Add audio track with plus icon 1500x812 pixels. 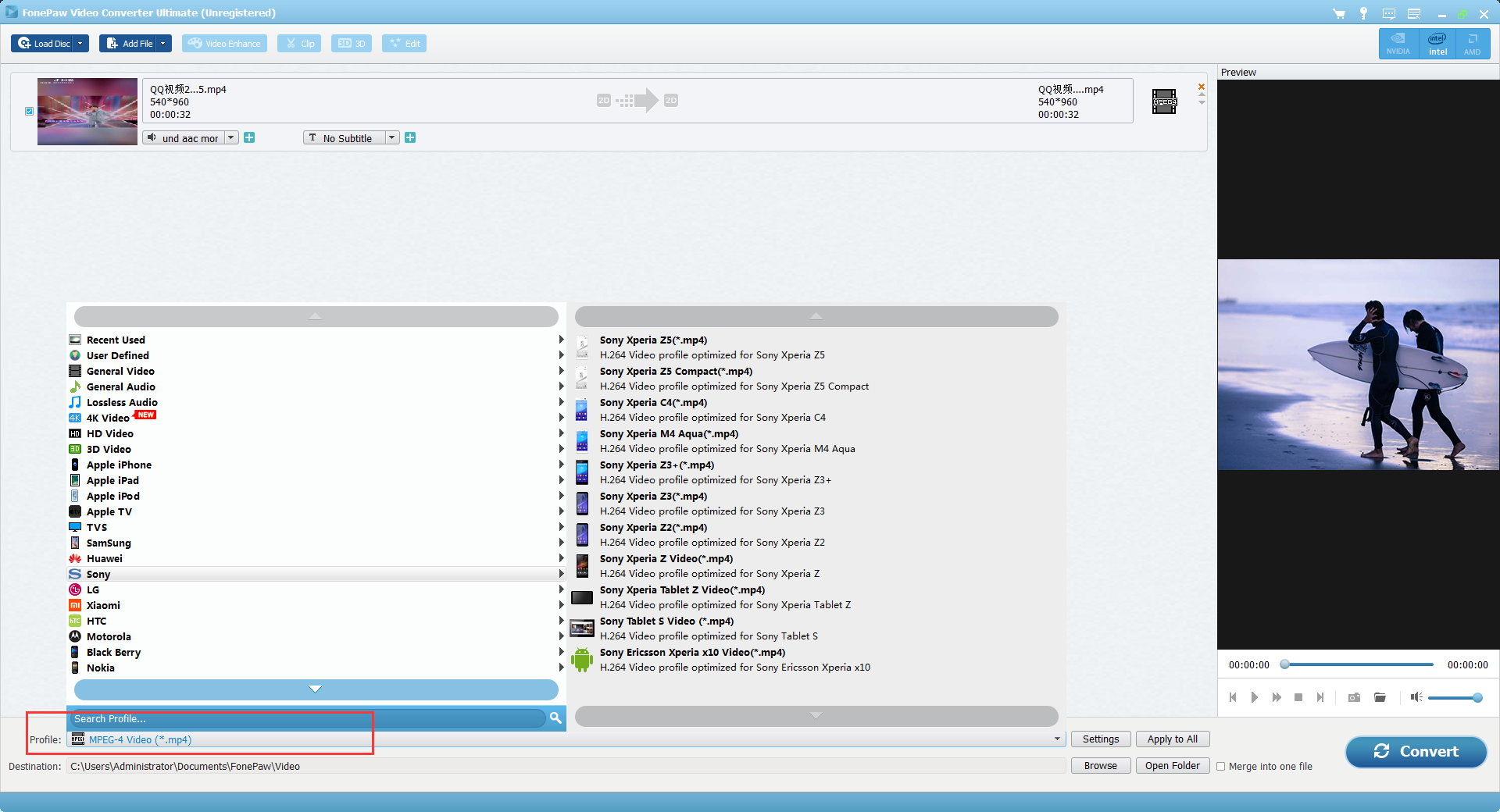click(x=249, y=138)
